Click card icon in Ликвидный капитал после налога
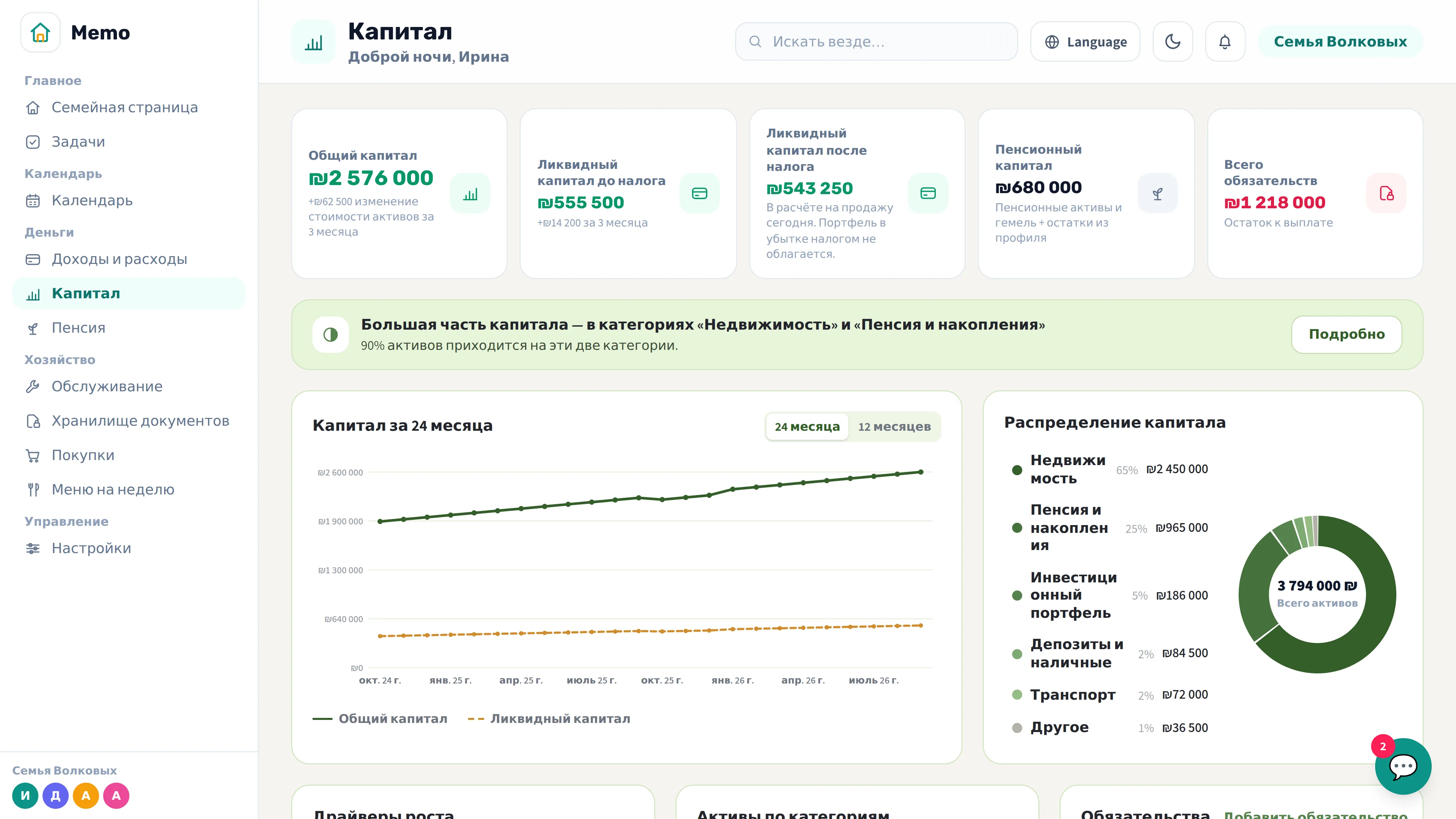The height and width of the screenshot is (819, 1456). pyautogui.click(x=928, y=194)
